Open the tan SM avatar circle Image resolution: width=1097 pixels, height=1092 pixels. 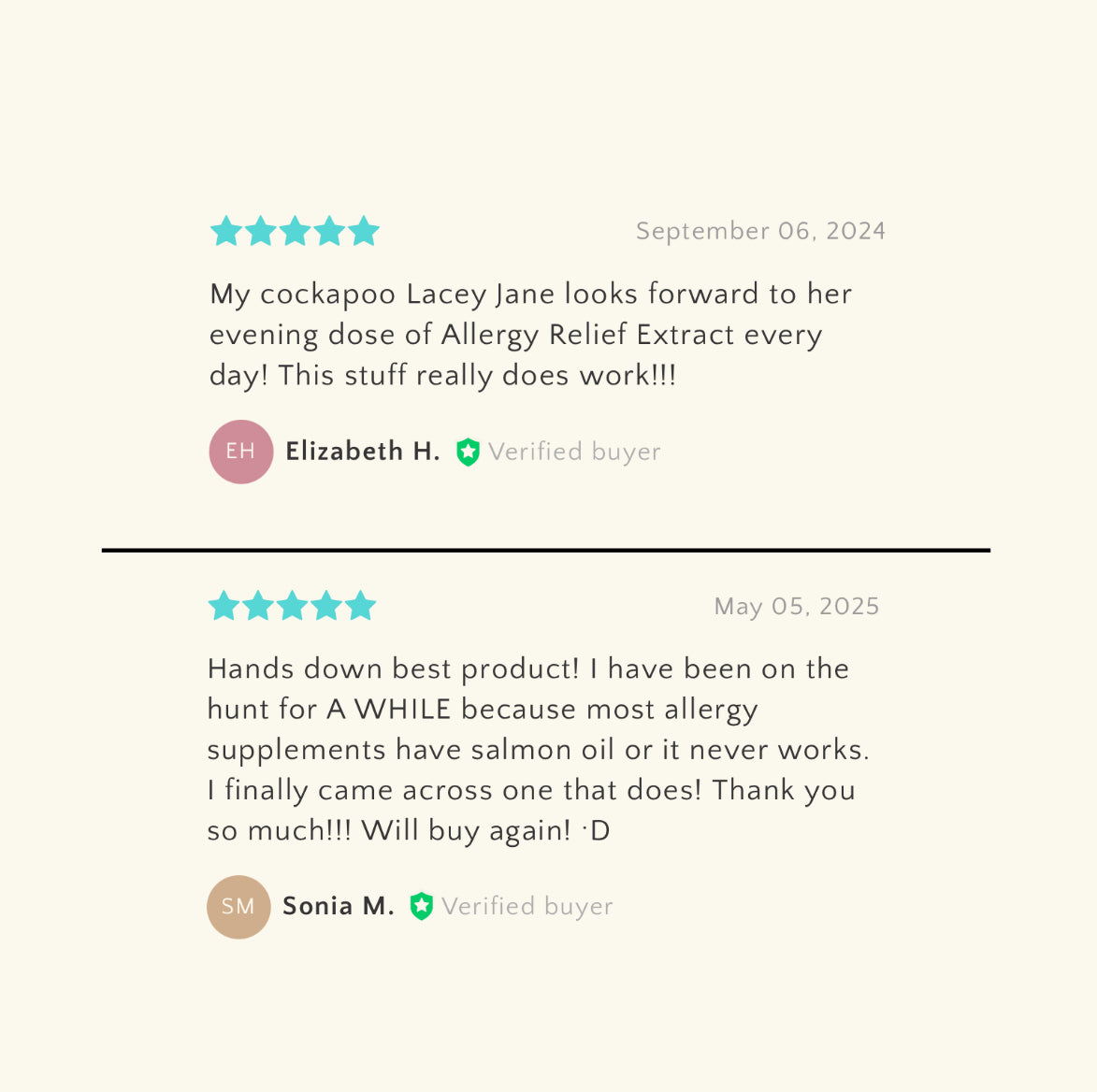tap(238, 907)
